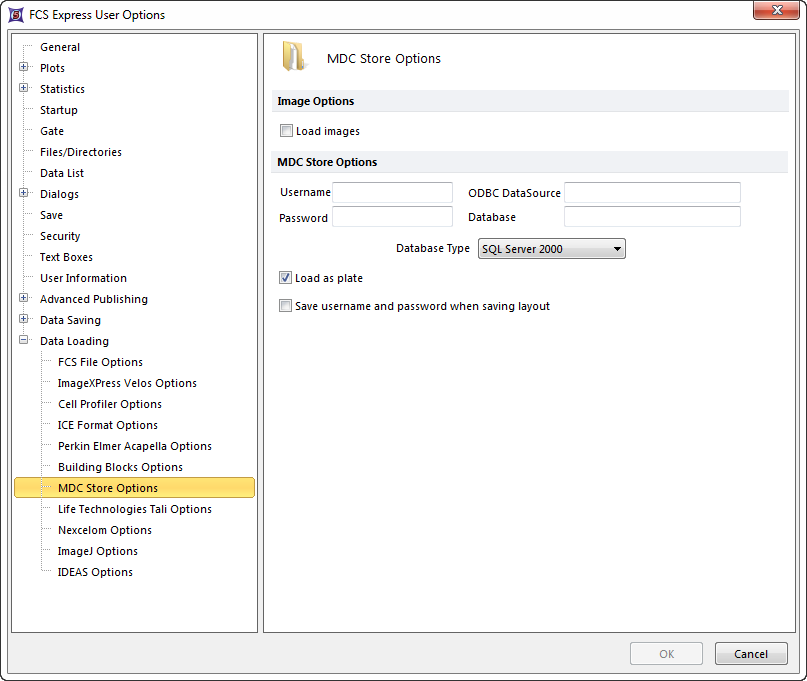Select Perkin Elmer Acapella Options

coord(134,446)
